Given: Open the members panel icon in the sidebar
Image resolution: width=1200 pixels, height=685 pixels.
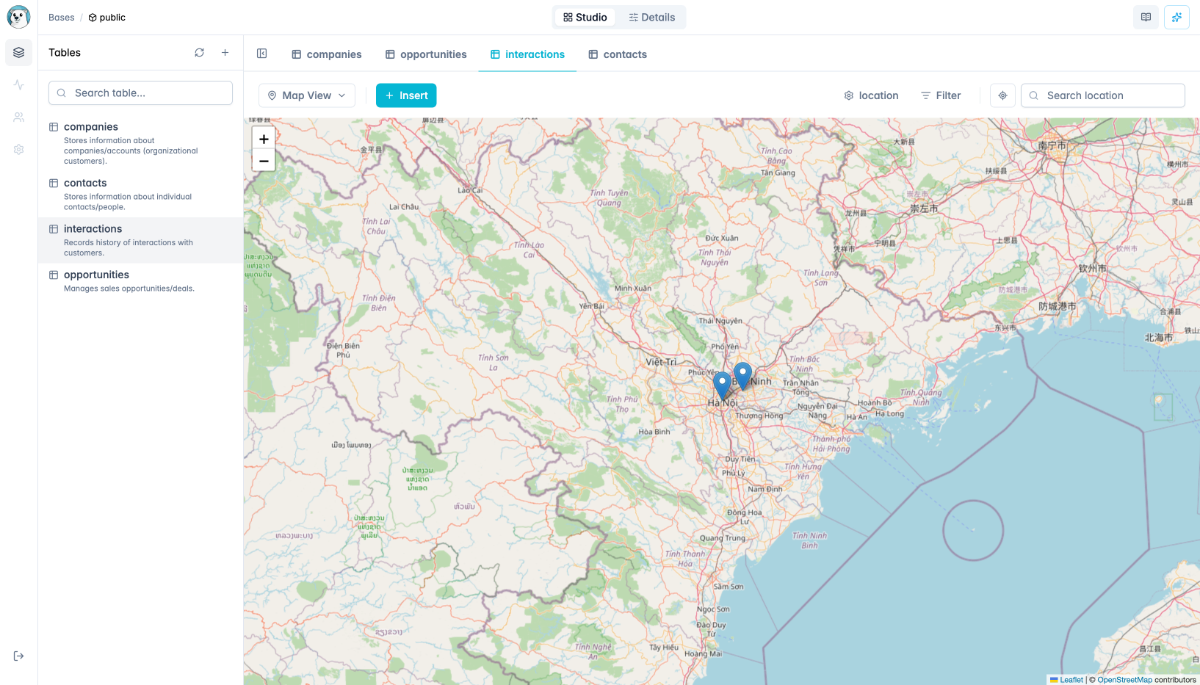Looking at the screenshot, I should [x=18, y=117].
